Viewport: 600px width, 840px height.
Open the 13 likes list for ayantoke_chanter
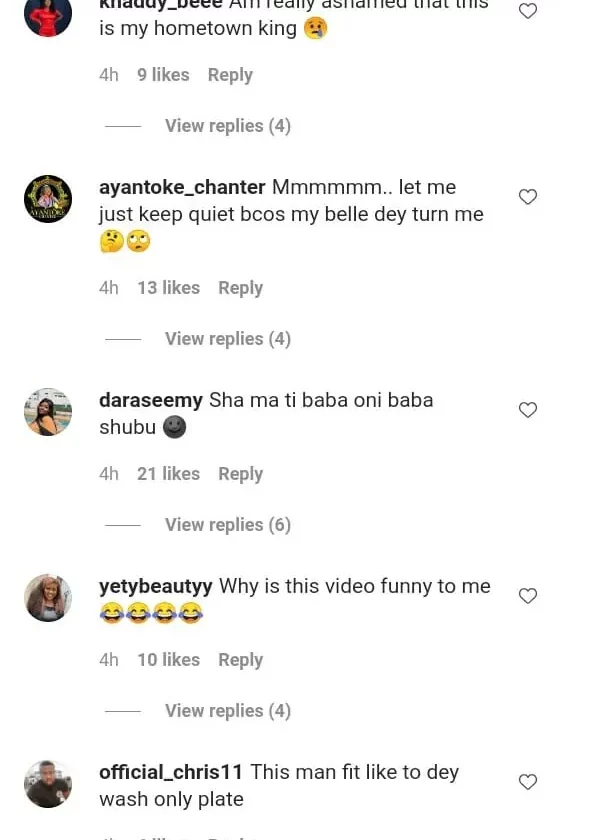[168, 288]
